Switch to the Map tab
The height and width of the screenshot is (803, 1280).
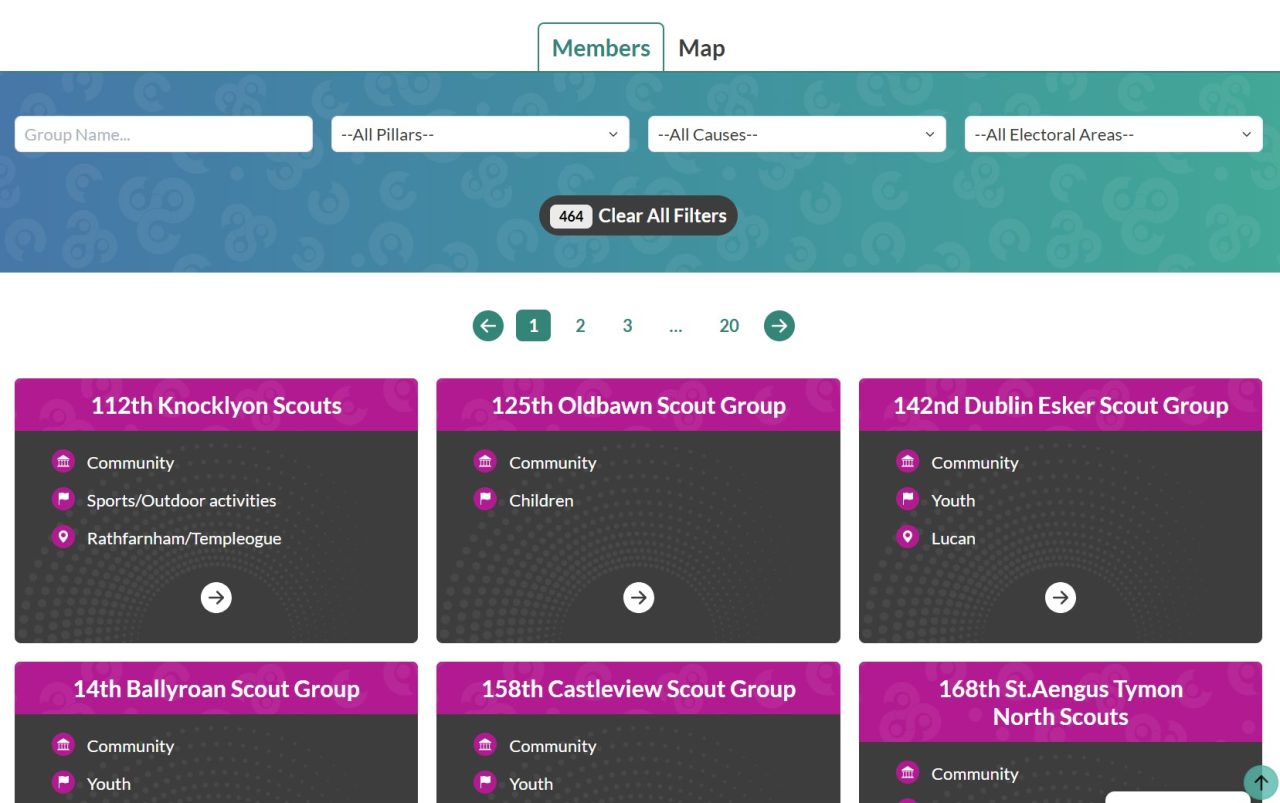(x=701, y=47)
